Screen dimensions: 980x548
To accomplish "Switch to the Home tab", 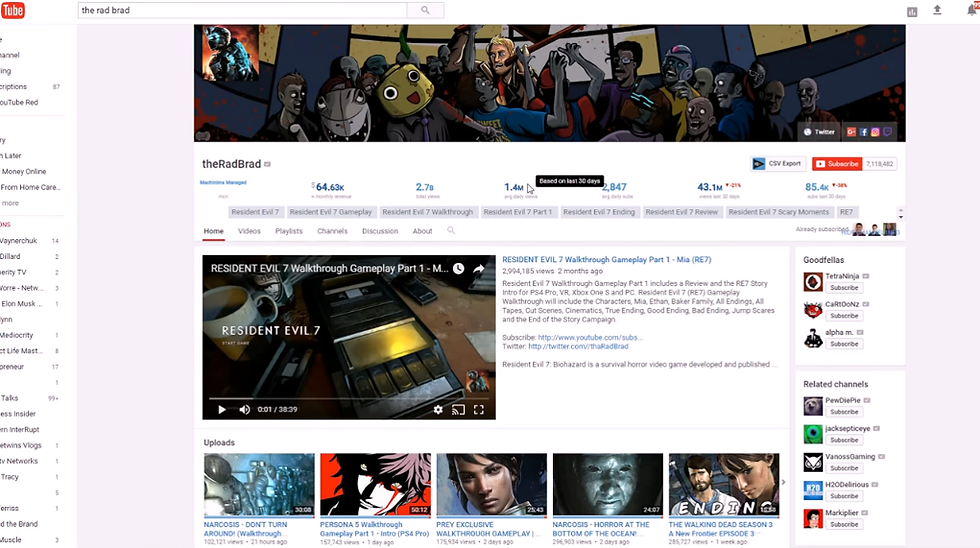I will (213, 231).
